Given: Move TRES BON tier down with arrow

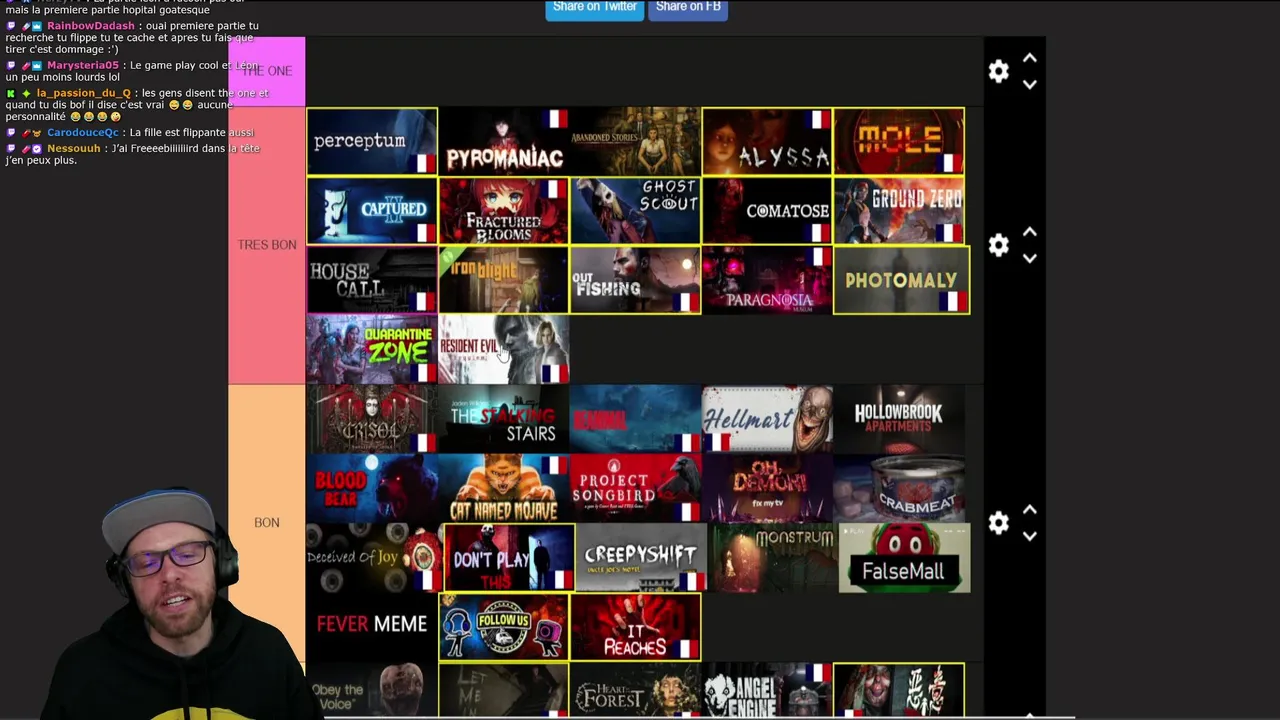Looking at the screenshot, I should pos(1030,258).
